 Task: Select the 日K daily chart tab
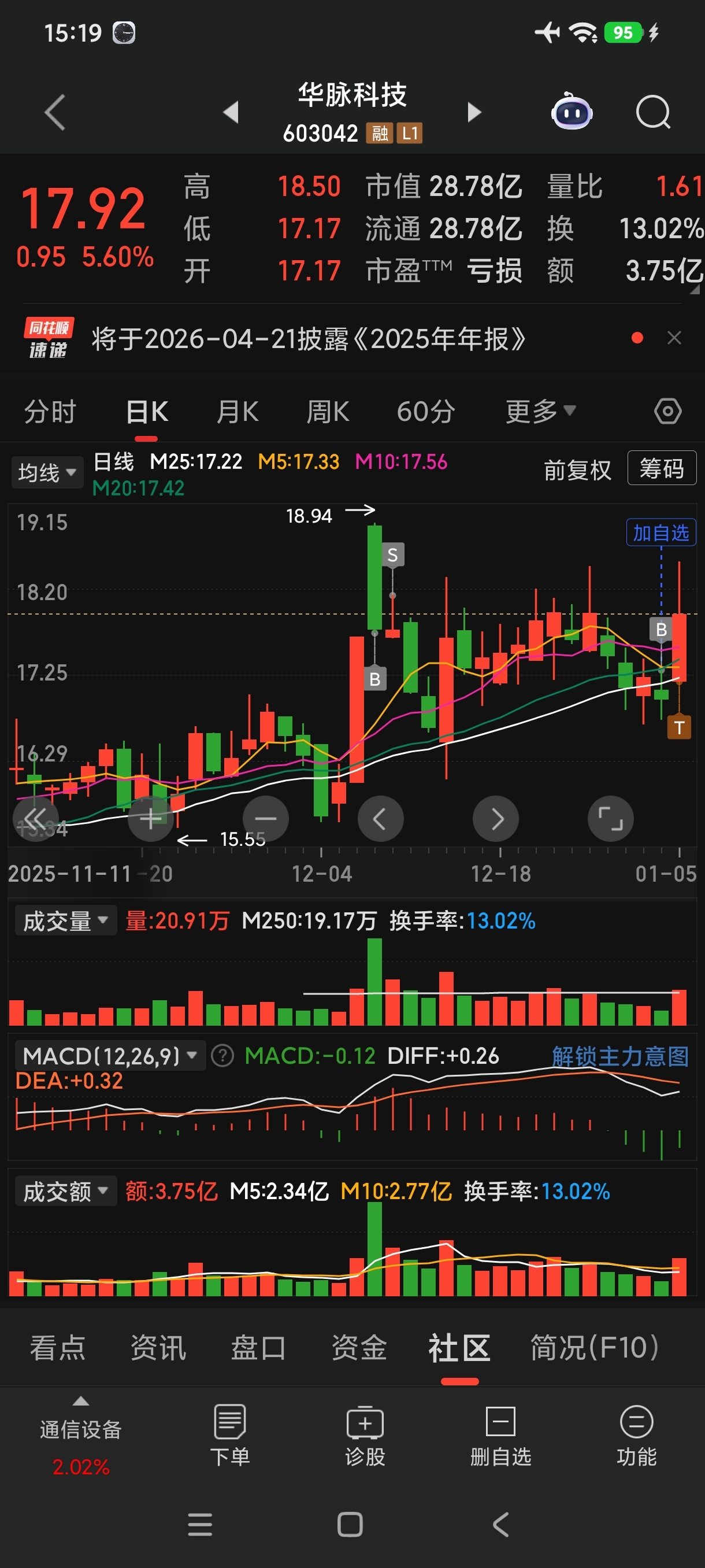point(147,412)
